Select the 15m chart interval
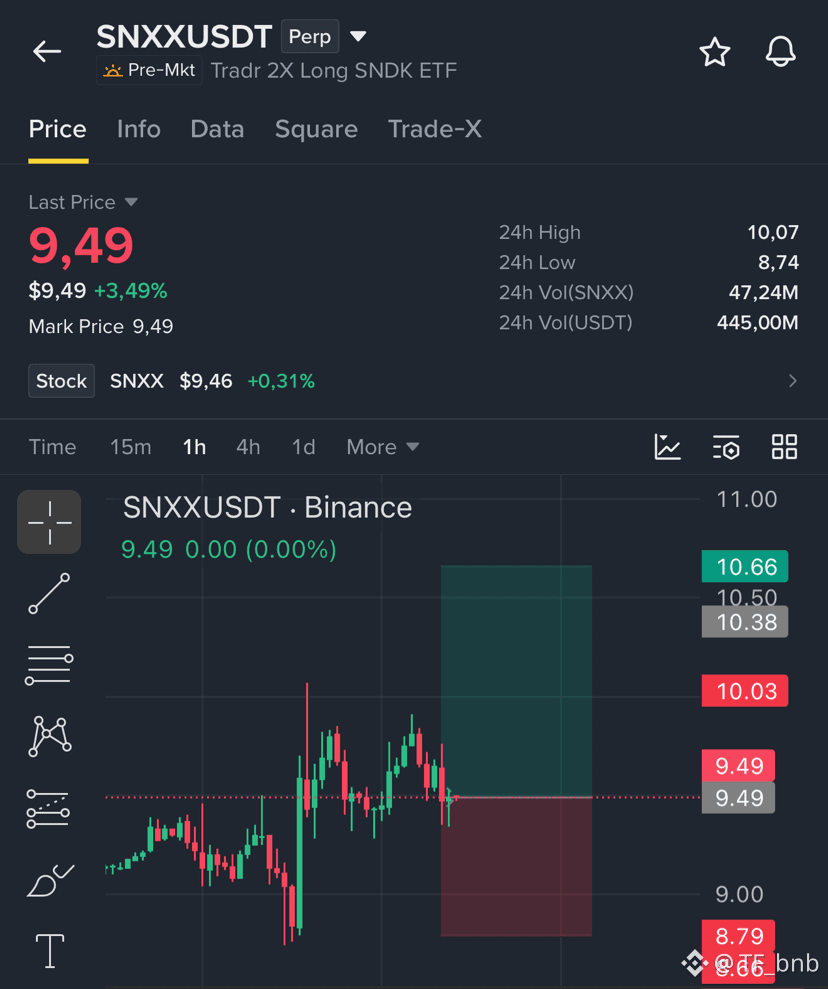This screenshot has height=989, width=828. [131, 447]
